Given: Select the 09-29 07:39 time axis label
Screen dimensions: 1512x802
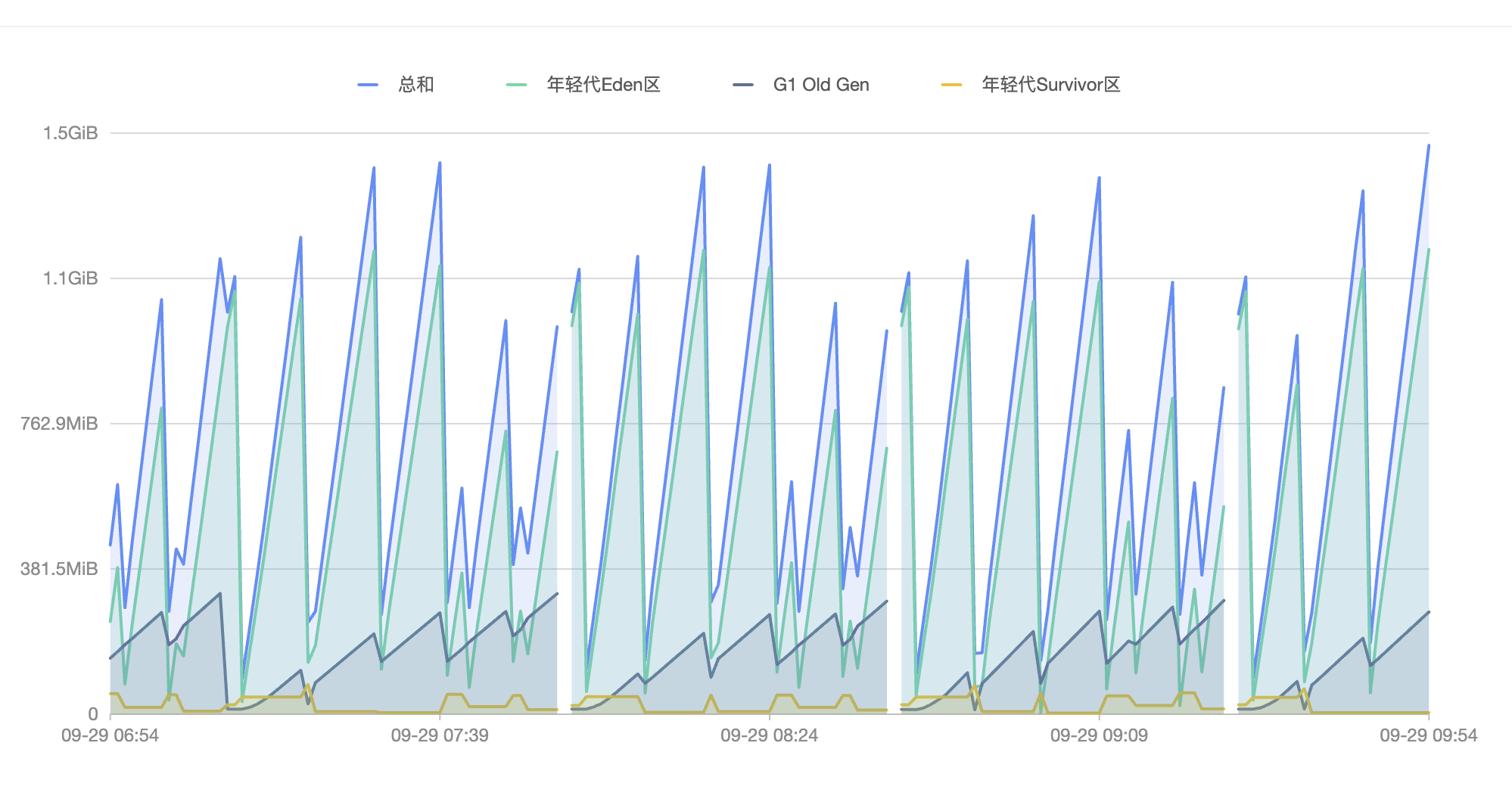Looking at the screenshot, I should point(440,735).
